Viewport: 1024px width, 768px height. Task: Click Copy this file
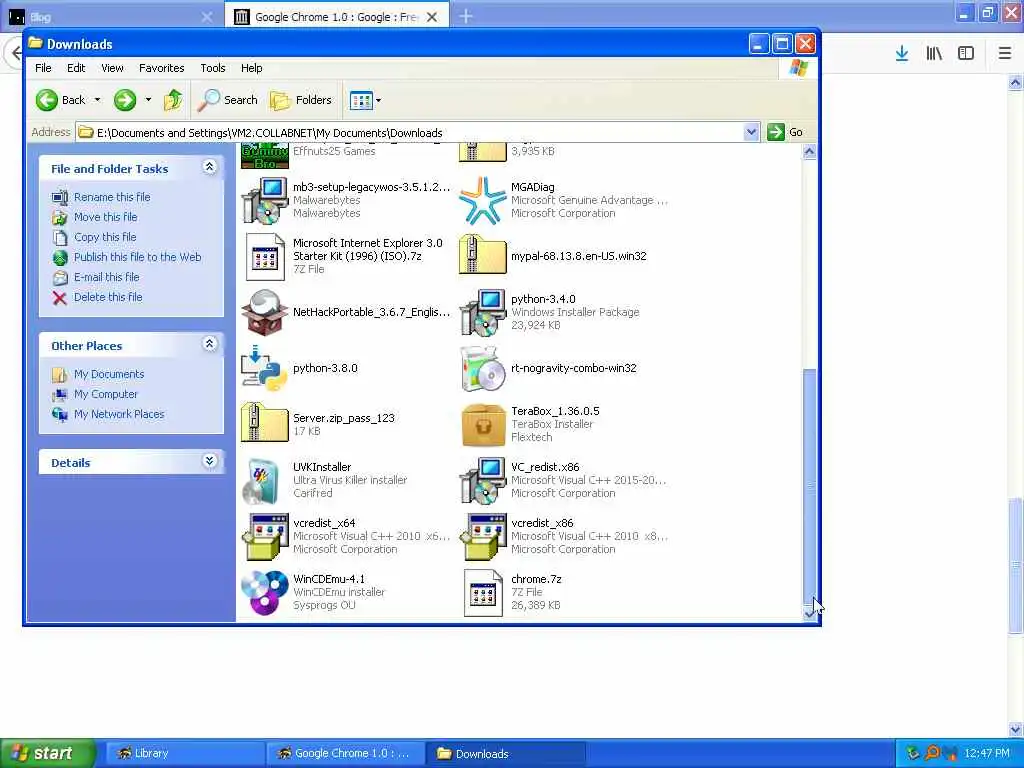tap(104, 237)
